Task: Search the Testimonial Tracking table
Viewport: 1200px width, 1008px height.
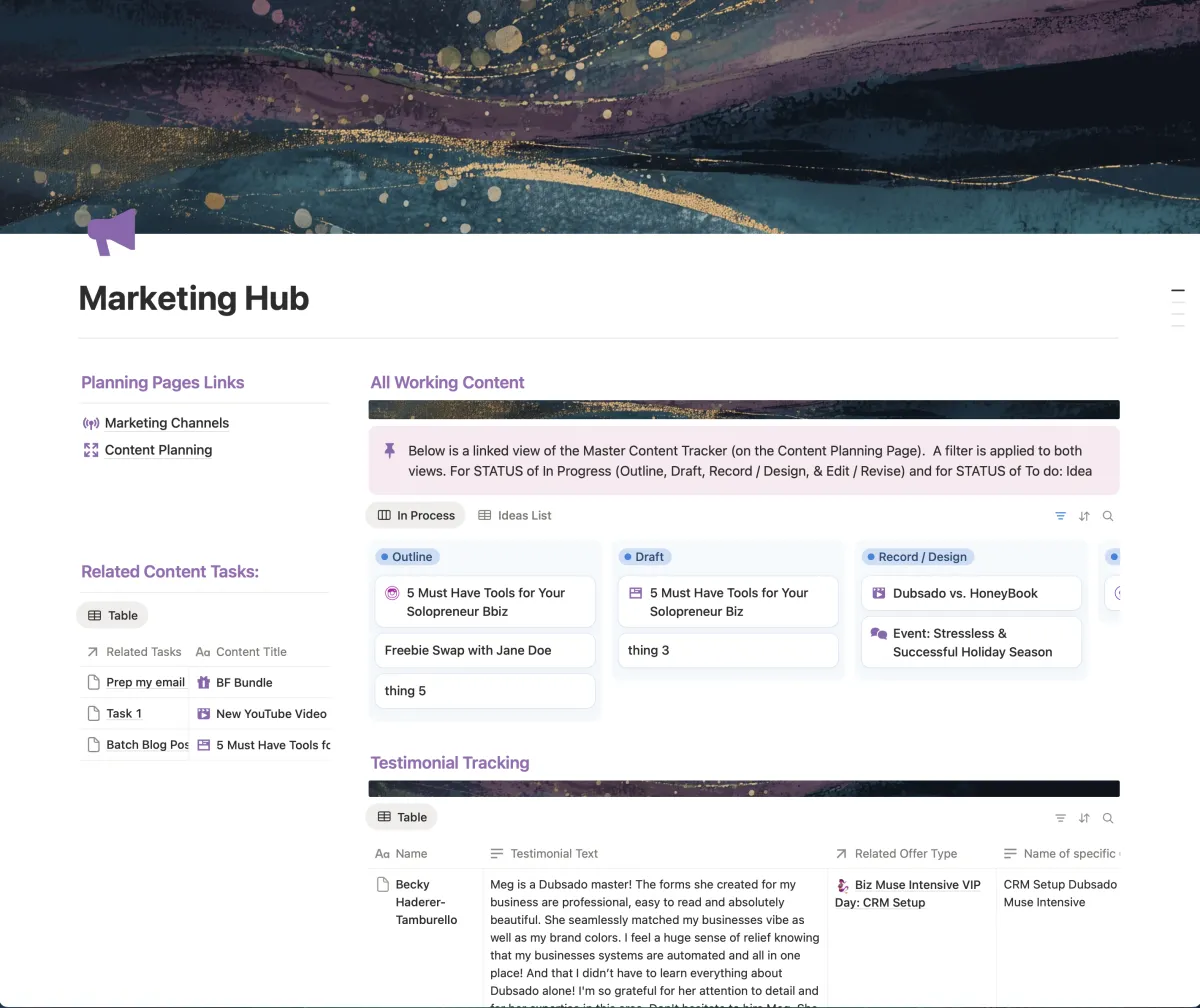Action: pyautogui.click(x=1108, y=818)
